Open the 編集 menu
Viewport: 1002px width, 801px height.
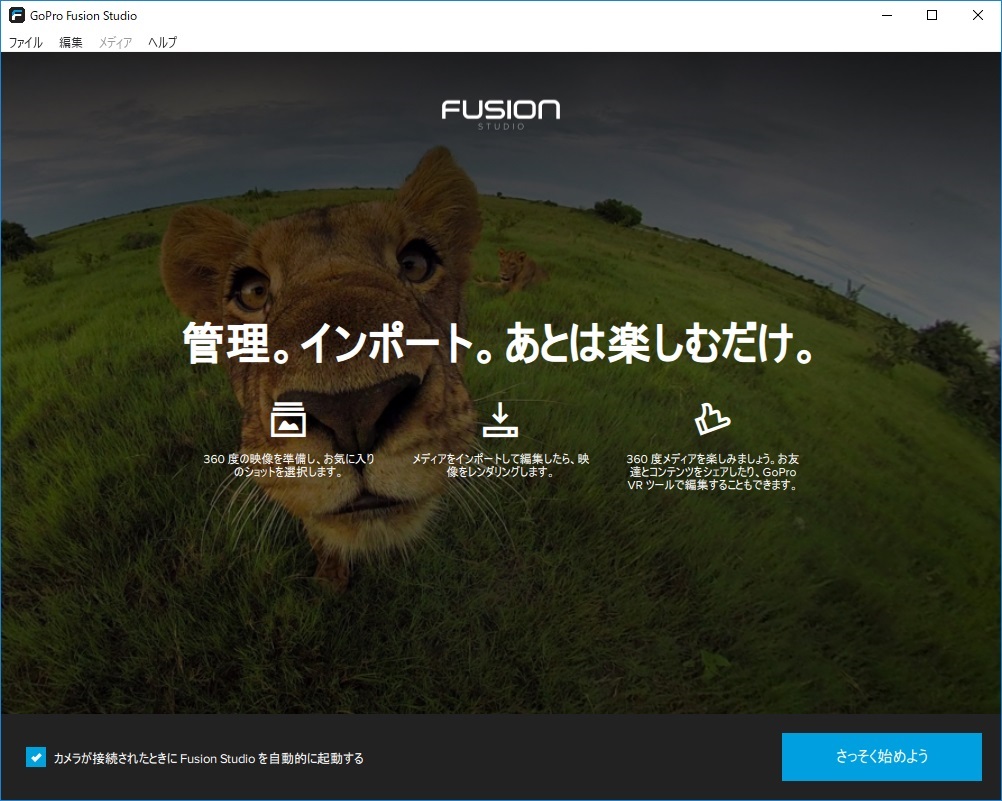coord(69,42)
